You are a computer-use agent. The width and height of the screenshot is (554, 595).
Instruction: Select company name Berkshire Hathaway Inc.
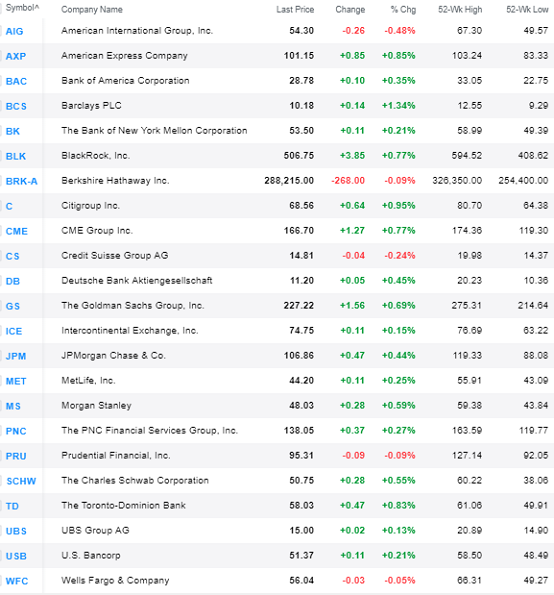[x=115, y=181]
